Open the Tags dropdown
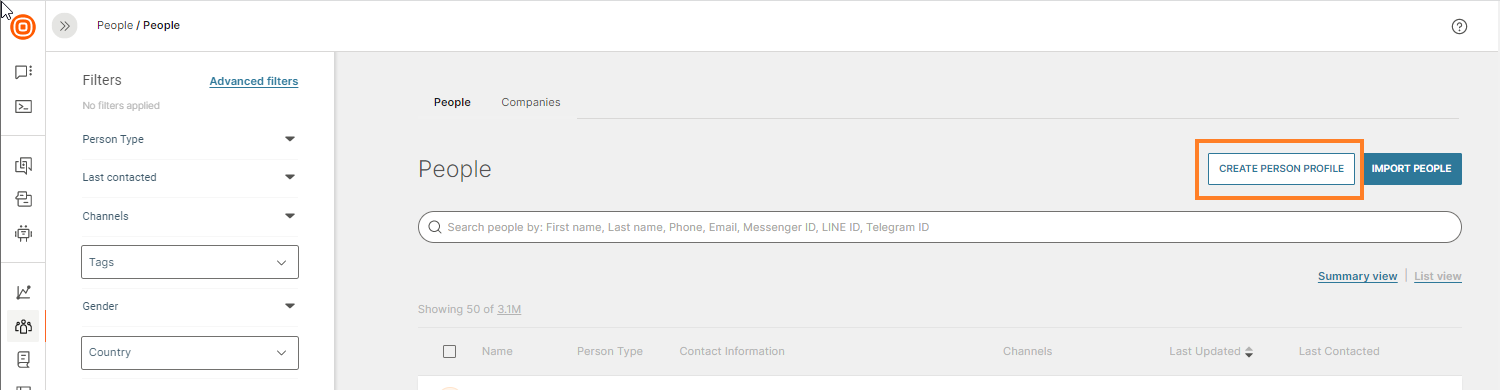 (x=190, y=262)
